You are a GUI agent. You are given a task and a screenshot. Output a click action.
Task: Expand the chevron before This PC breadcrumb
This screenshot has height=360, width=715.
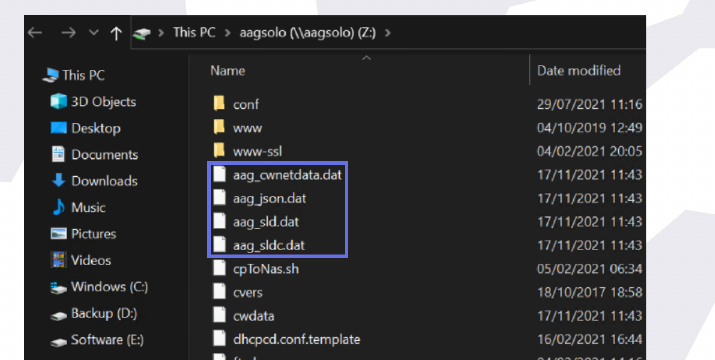pos(161,33)
